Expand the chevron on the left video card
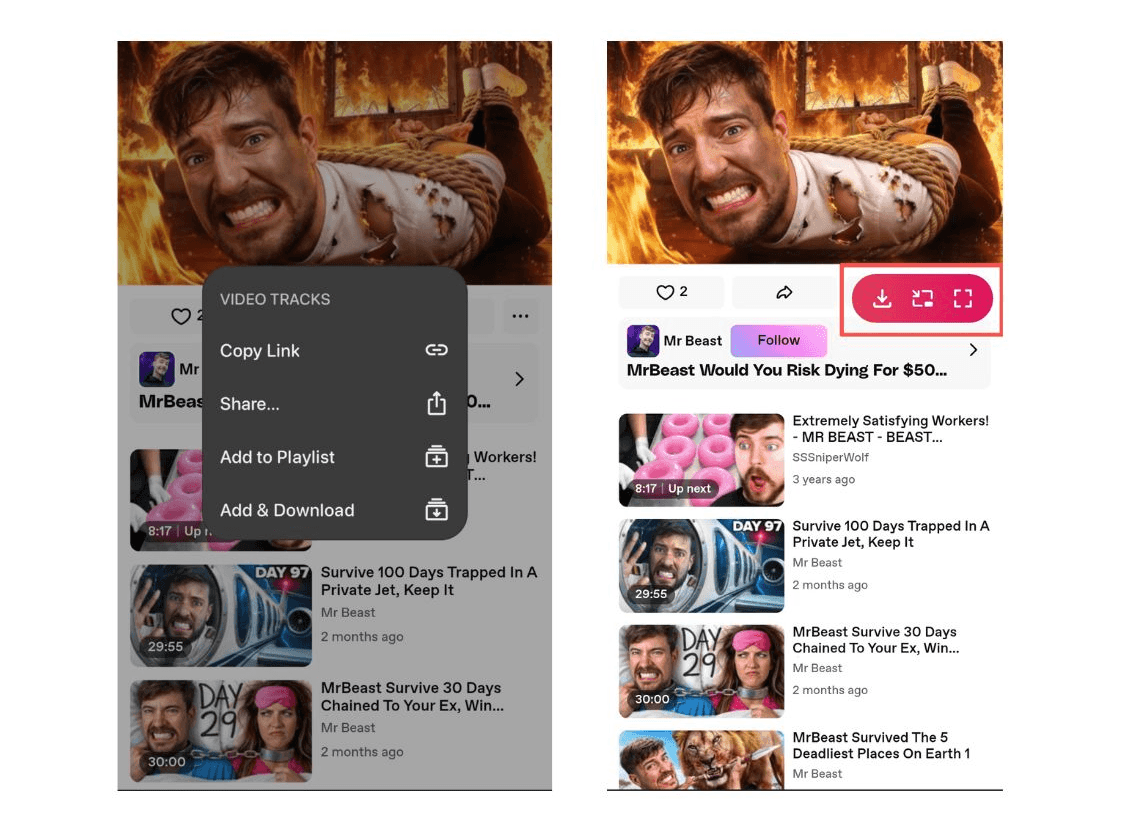1135x836 pixels. [x=519, y=378]
